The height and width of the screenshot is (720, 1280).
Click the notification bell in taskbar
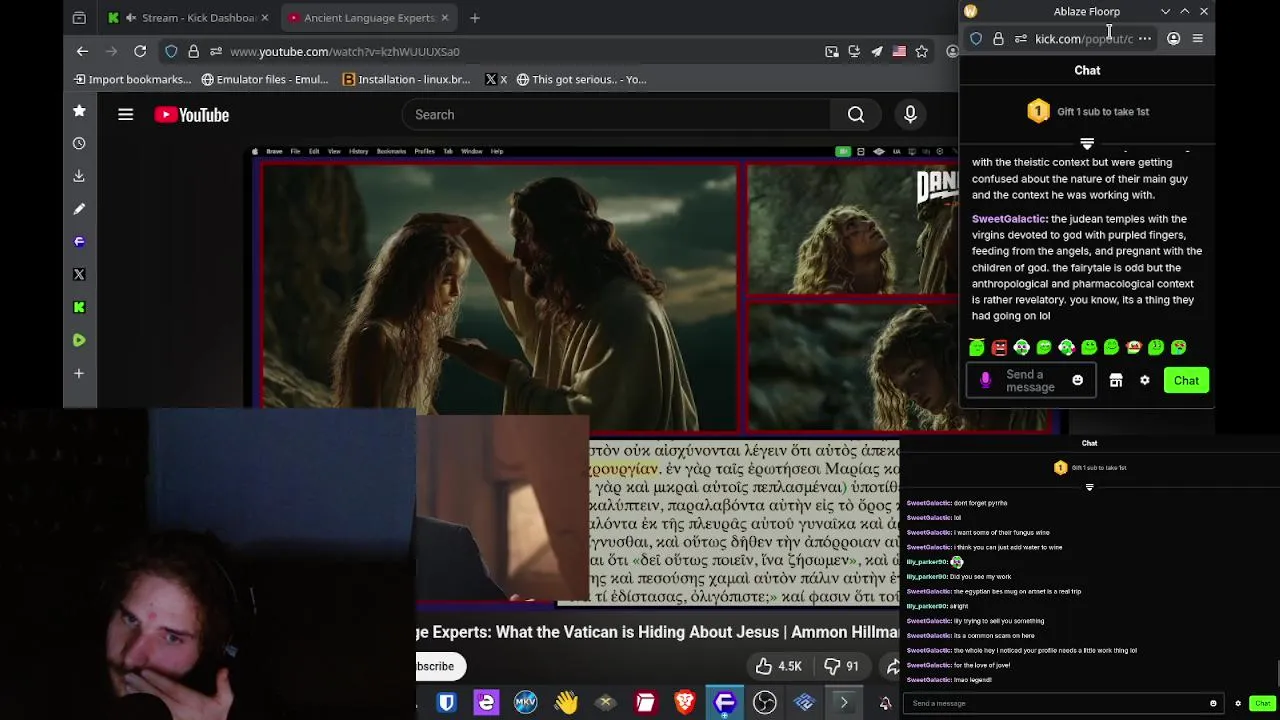[x=885, y=704]
